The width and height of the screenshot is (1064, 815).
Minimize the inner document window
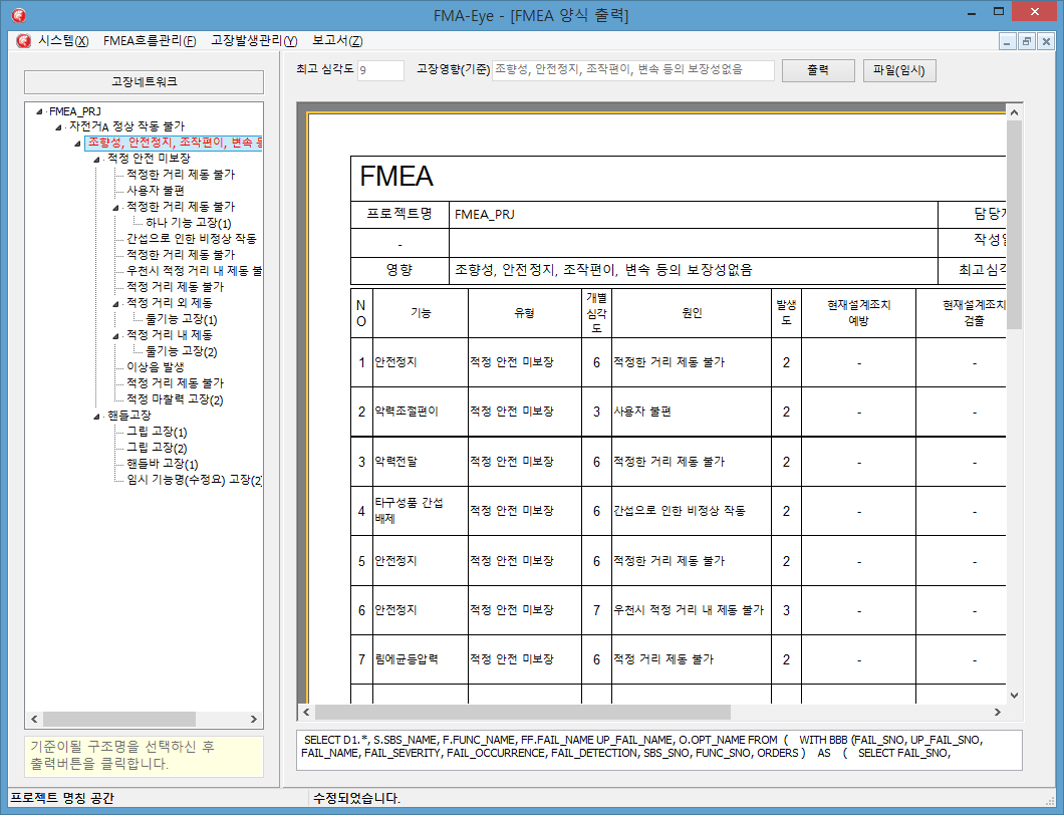(x=1007, y=41)
